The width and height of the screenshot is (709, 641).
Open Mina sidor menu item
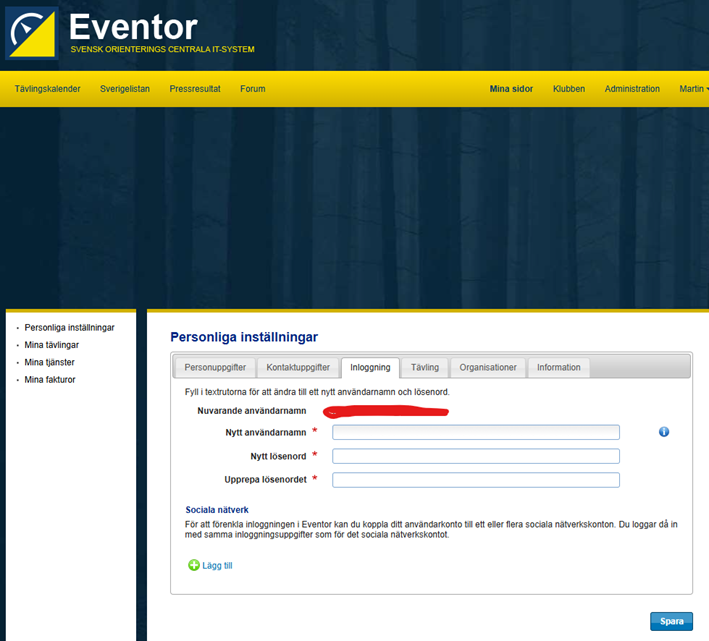[511, 89]
